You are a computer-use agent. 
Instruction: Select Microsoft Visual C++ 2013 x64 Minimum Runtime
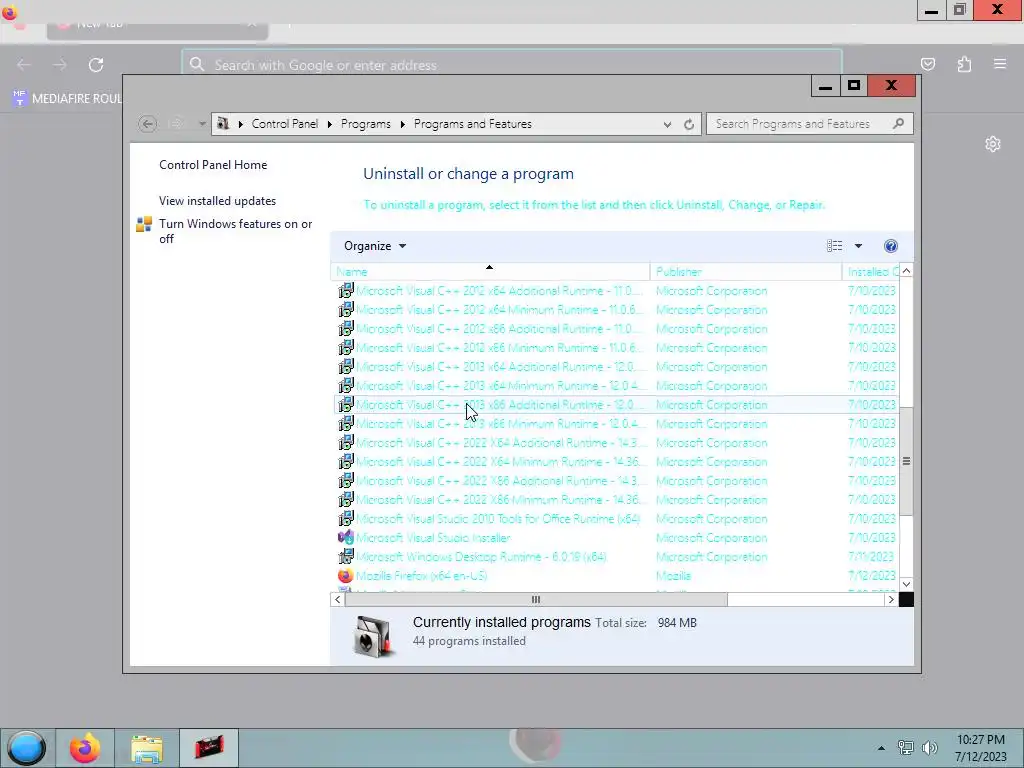(x=616, y=386)
